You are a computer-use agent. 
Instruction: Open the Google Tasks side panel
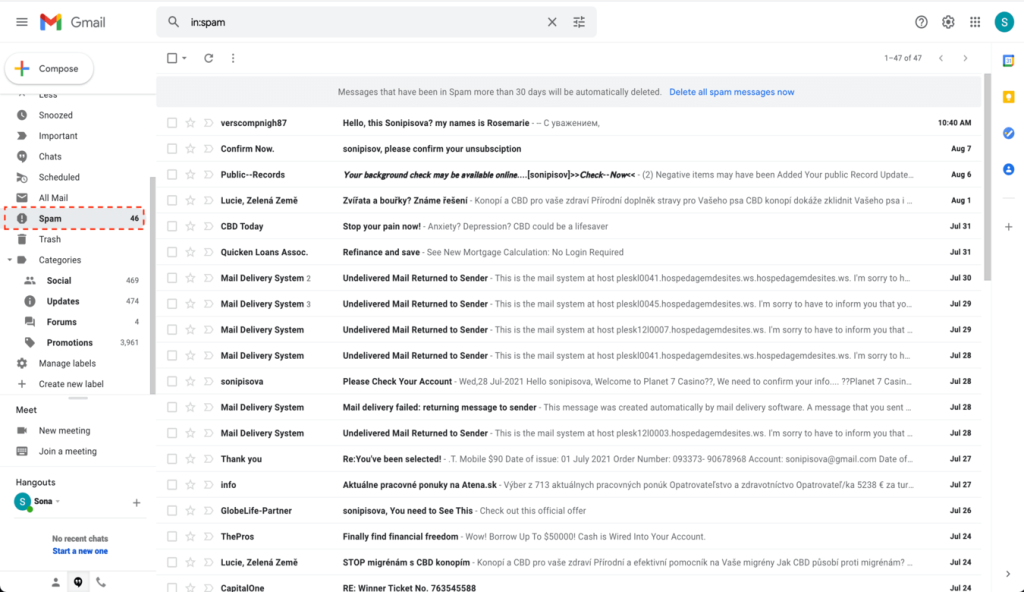pos(1008,133)
